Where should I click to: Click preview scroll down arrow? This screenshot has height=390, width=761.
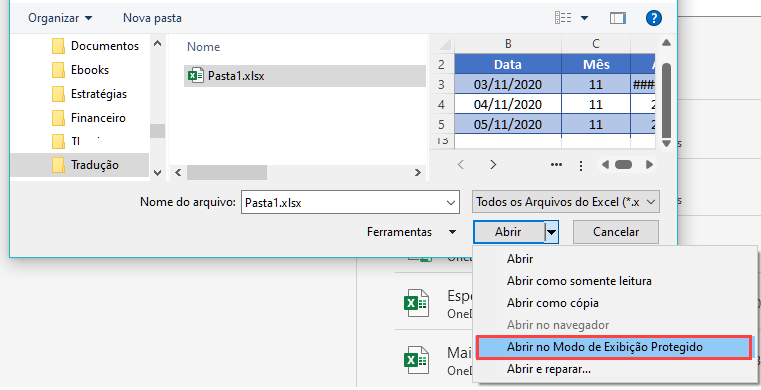click(x=666, y=143)
